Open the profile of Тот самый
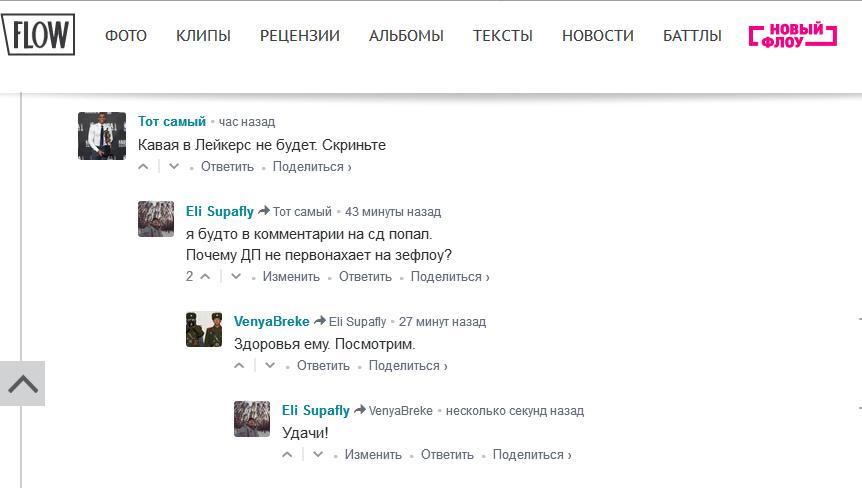The height and width of the screenshot is (488, 862). point(172,121)
